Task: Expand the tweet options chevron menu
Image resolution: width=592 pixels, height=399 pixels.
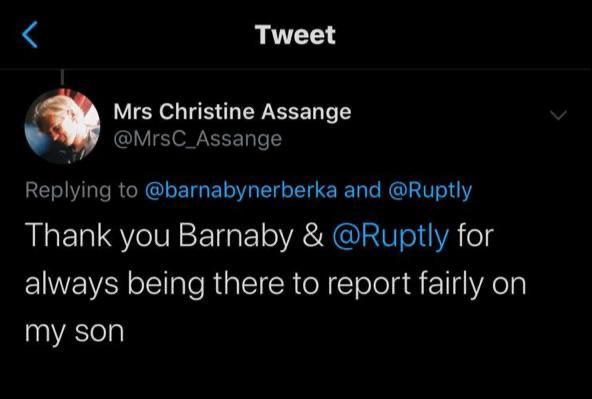Action: coord(558,115)
